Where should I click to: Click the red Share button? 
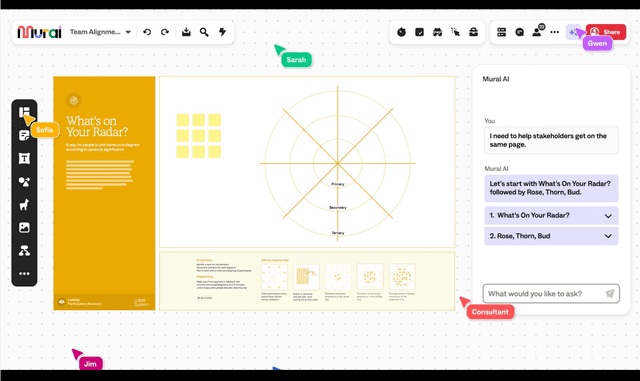tap(606, 32)
